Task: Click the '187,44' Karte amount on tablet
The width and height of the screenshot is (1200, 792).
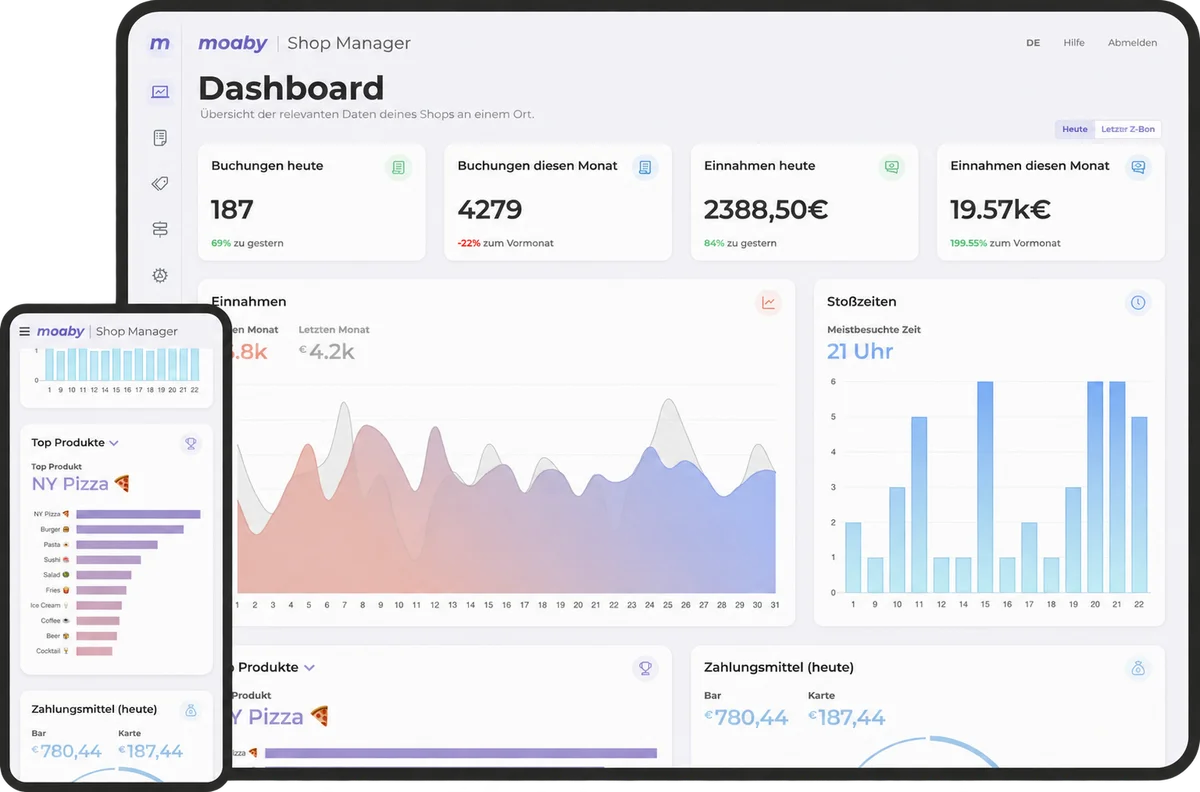Action: coord(847,717)
